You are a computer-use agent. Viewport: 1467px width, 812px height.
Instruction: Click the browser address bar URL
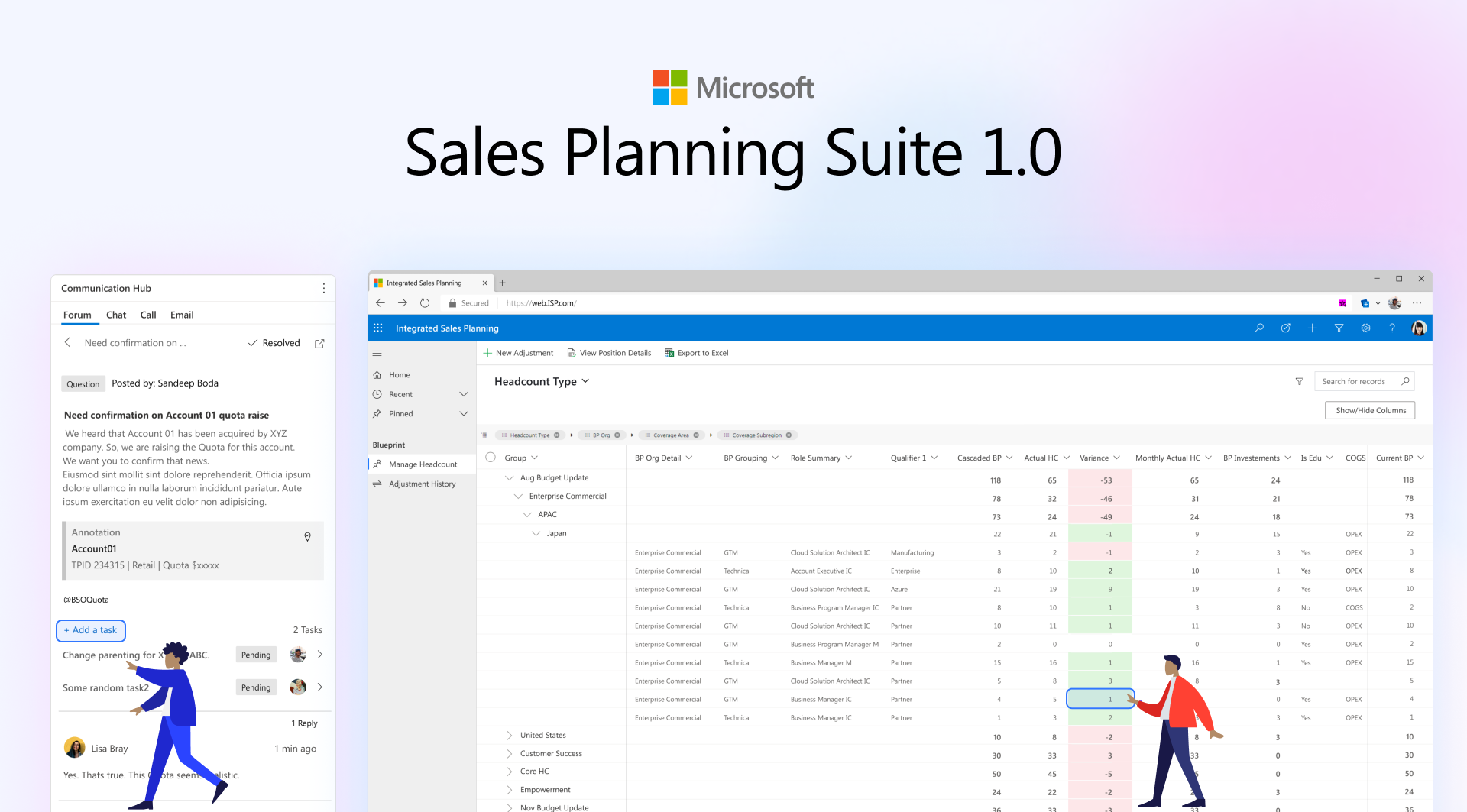coord(541,303)
